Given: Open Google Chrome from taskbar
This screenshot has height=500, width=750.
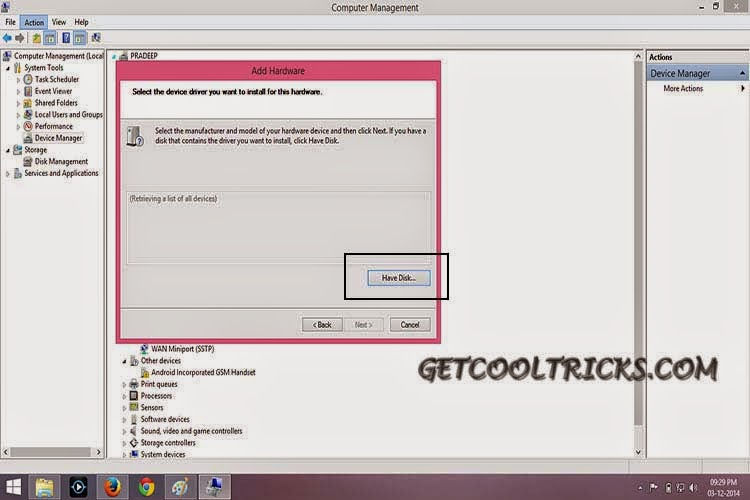Looking at the screenshot, I should (146, 487).
